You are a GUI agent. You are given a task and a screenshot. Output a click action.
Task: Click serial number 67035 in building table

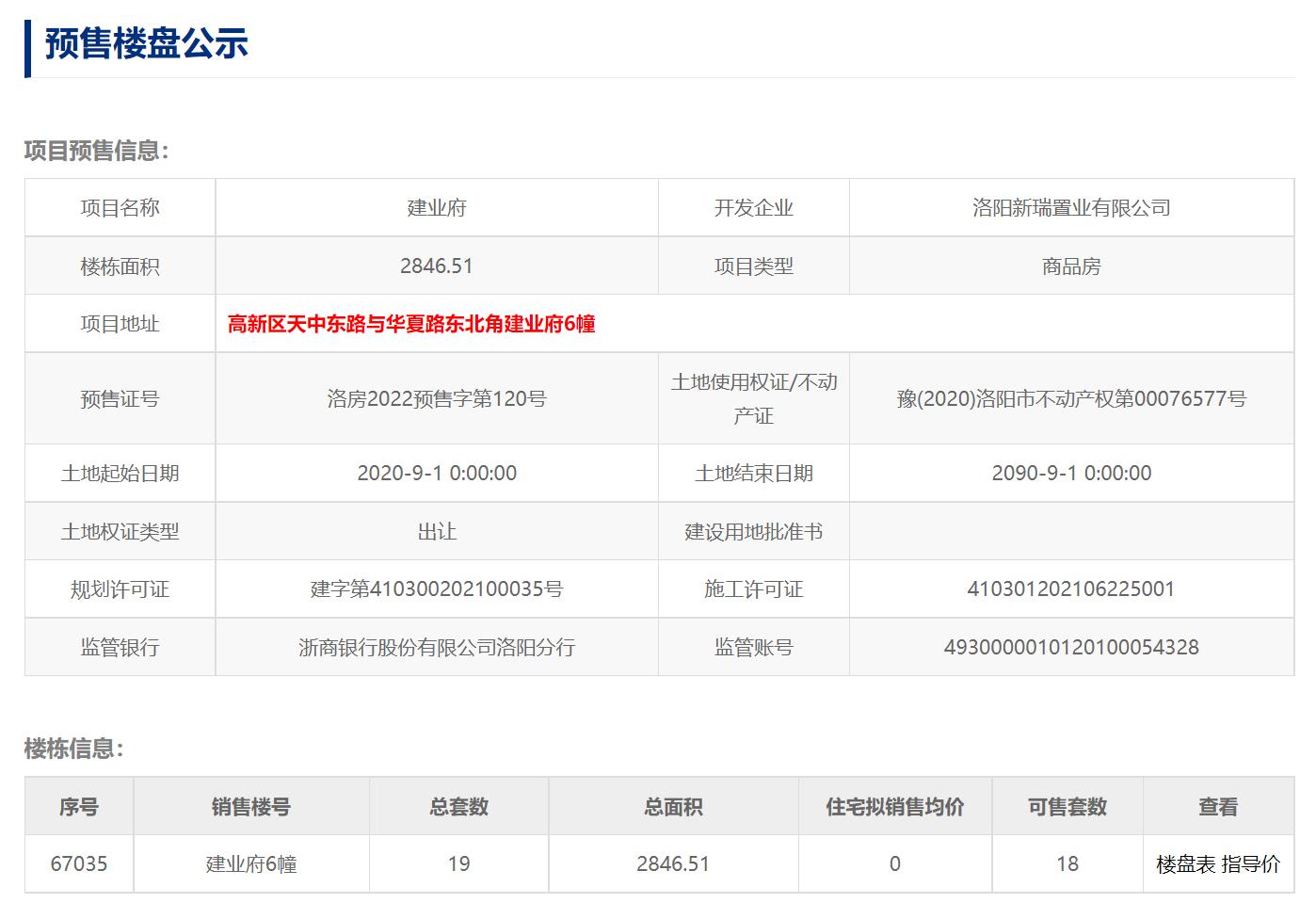pos(80,863)
